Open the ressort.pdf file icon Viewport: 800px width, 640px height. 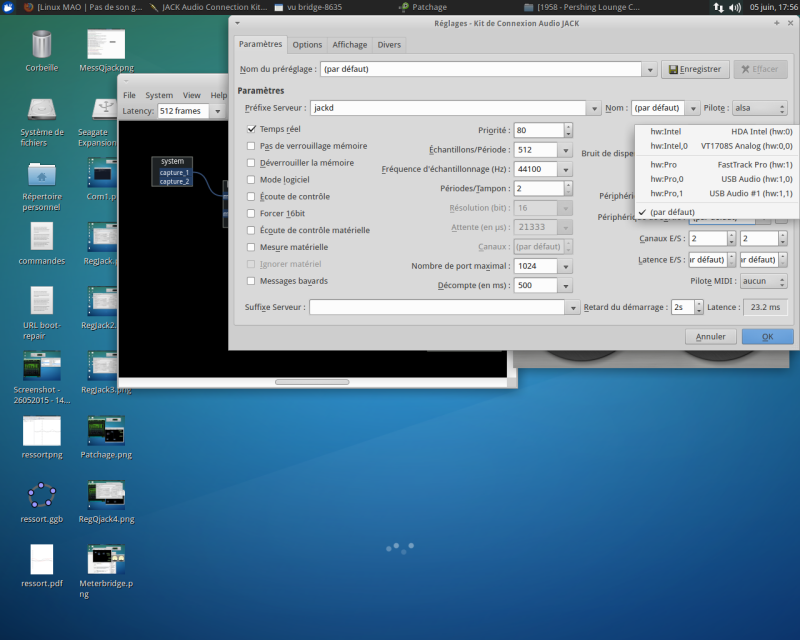pos(41,559)
